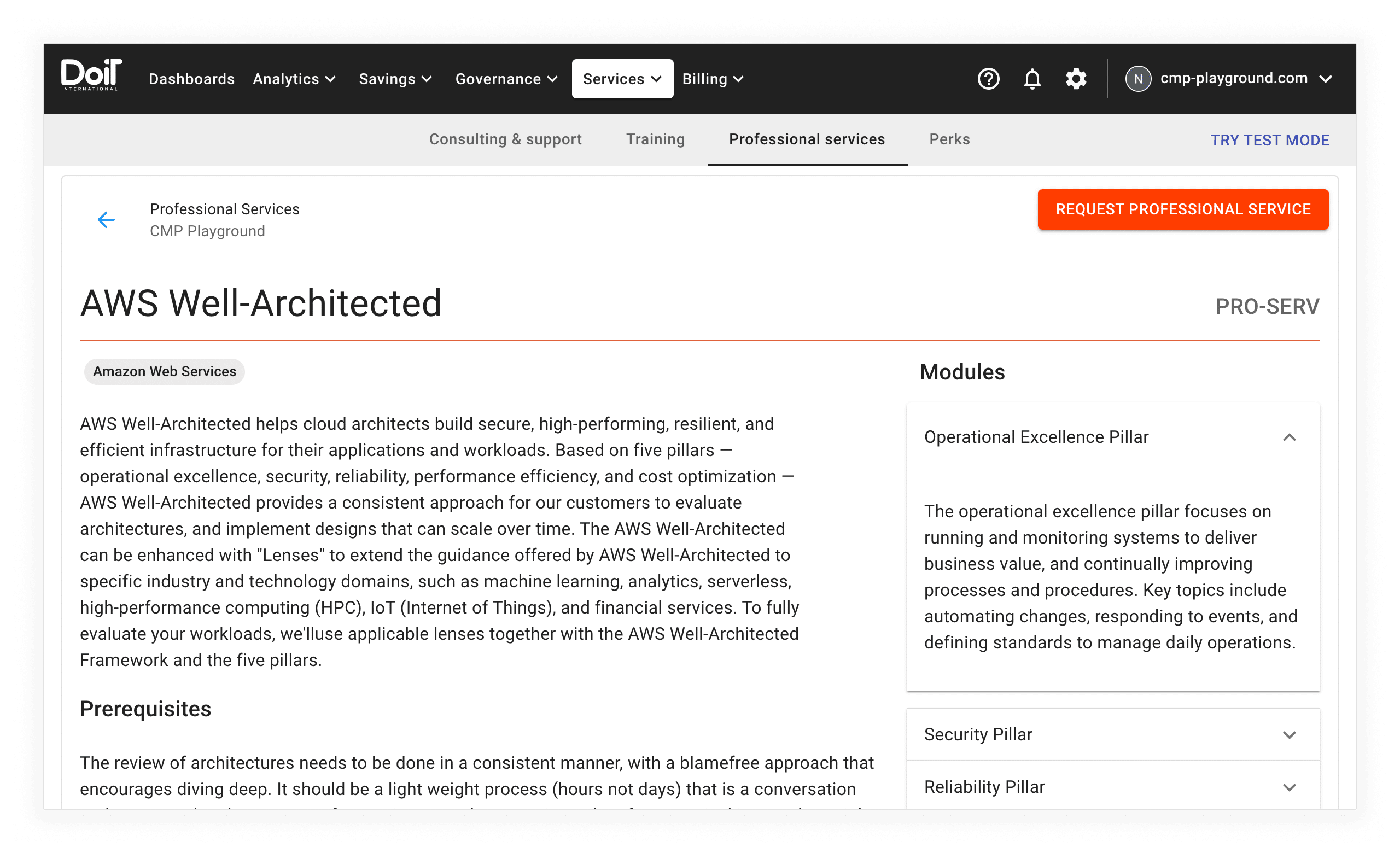Open the Billing dropdown menu

click(x=713, y=79)
